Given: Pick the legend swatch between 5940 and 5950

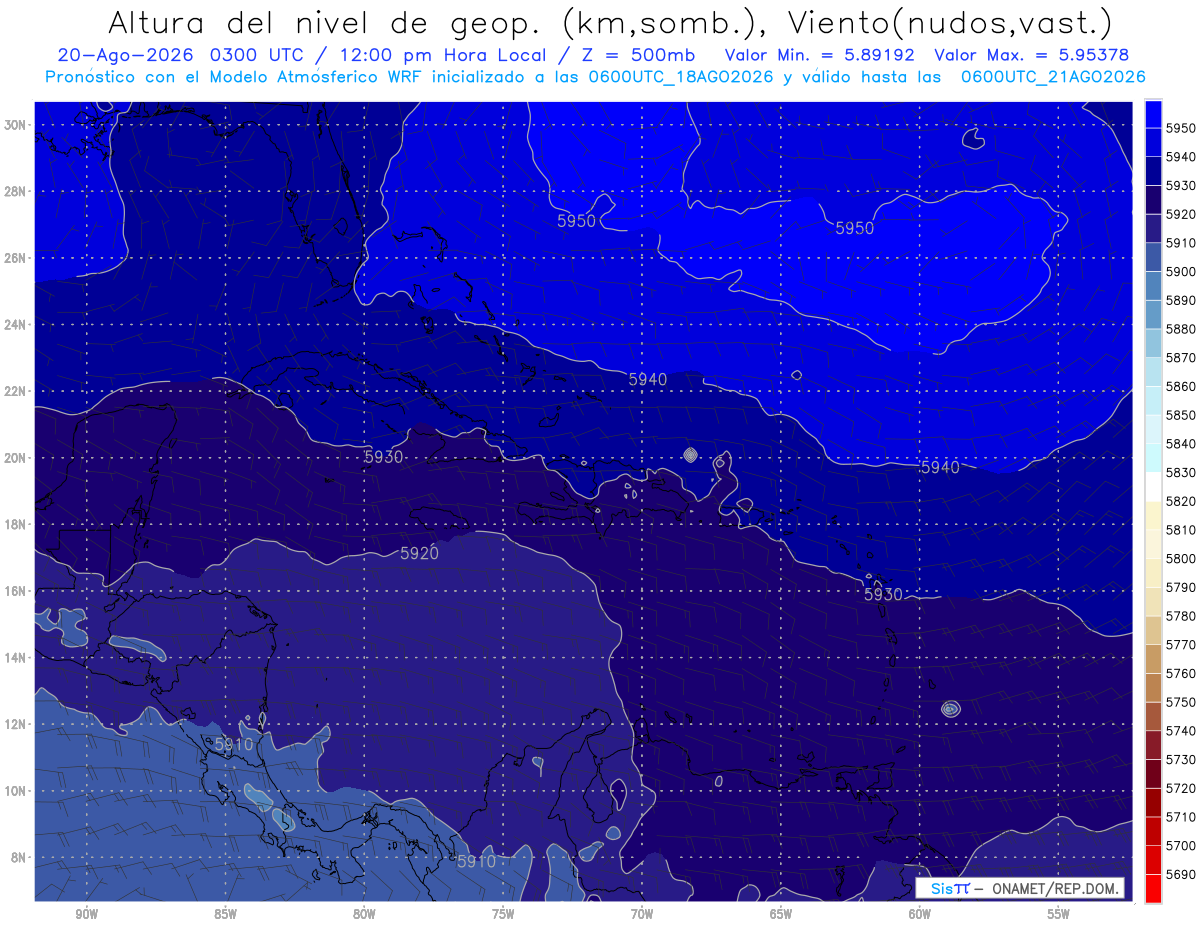Looking at the screenshot, I should point(1153,143).
